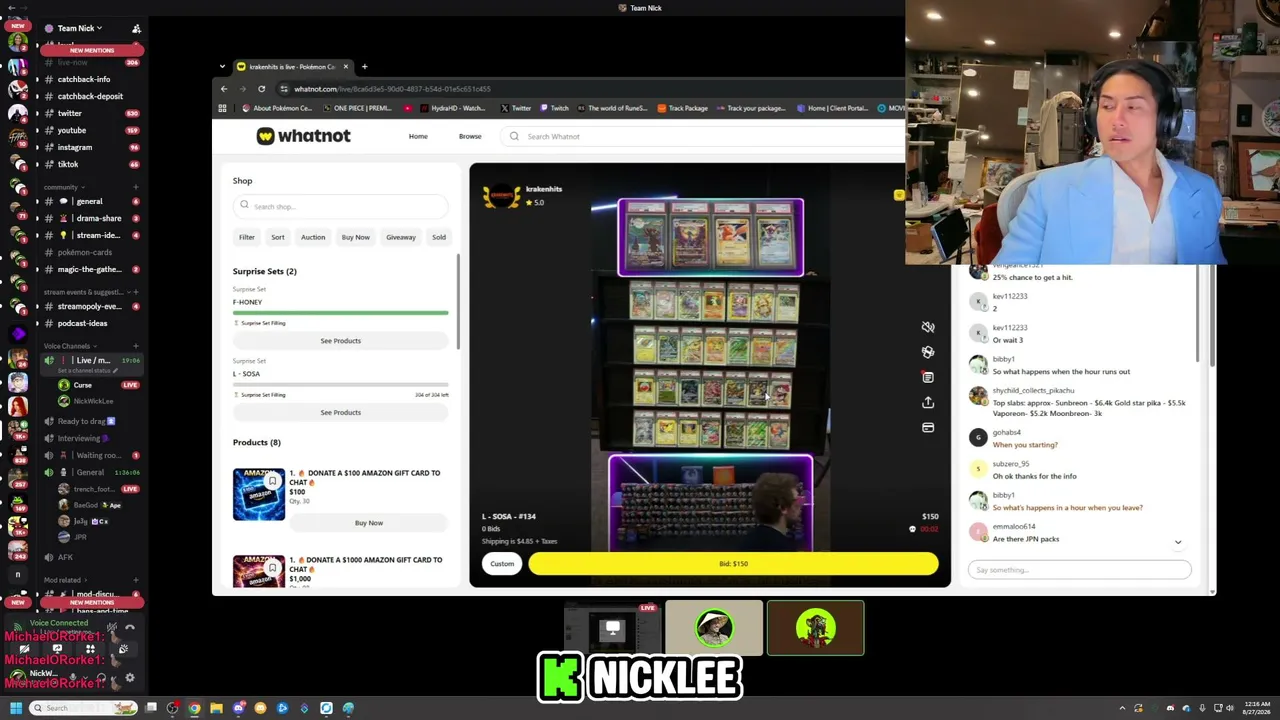Click the Search Whatnot field
Screen dimensions: 1280x720
pos(700,136)
